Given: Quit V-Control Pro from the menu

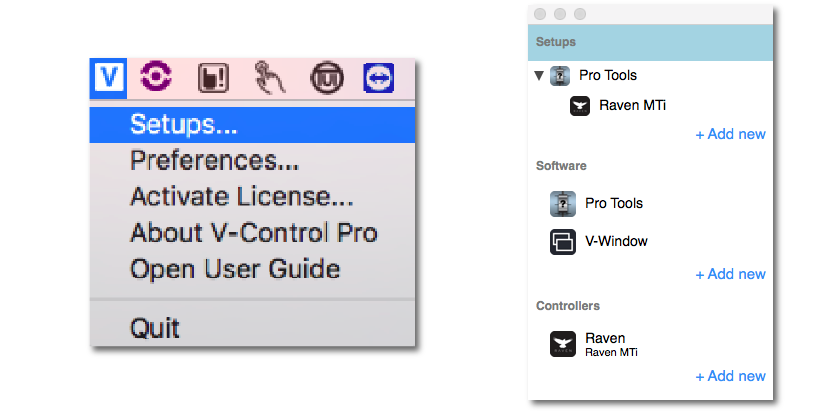Looking at the screenshot, I should tap(155, 327).
